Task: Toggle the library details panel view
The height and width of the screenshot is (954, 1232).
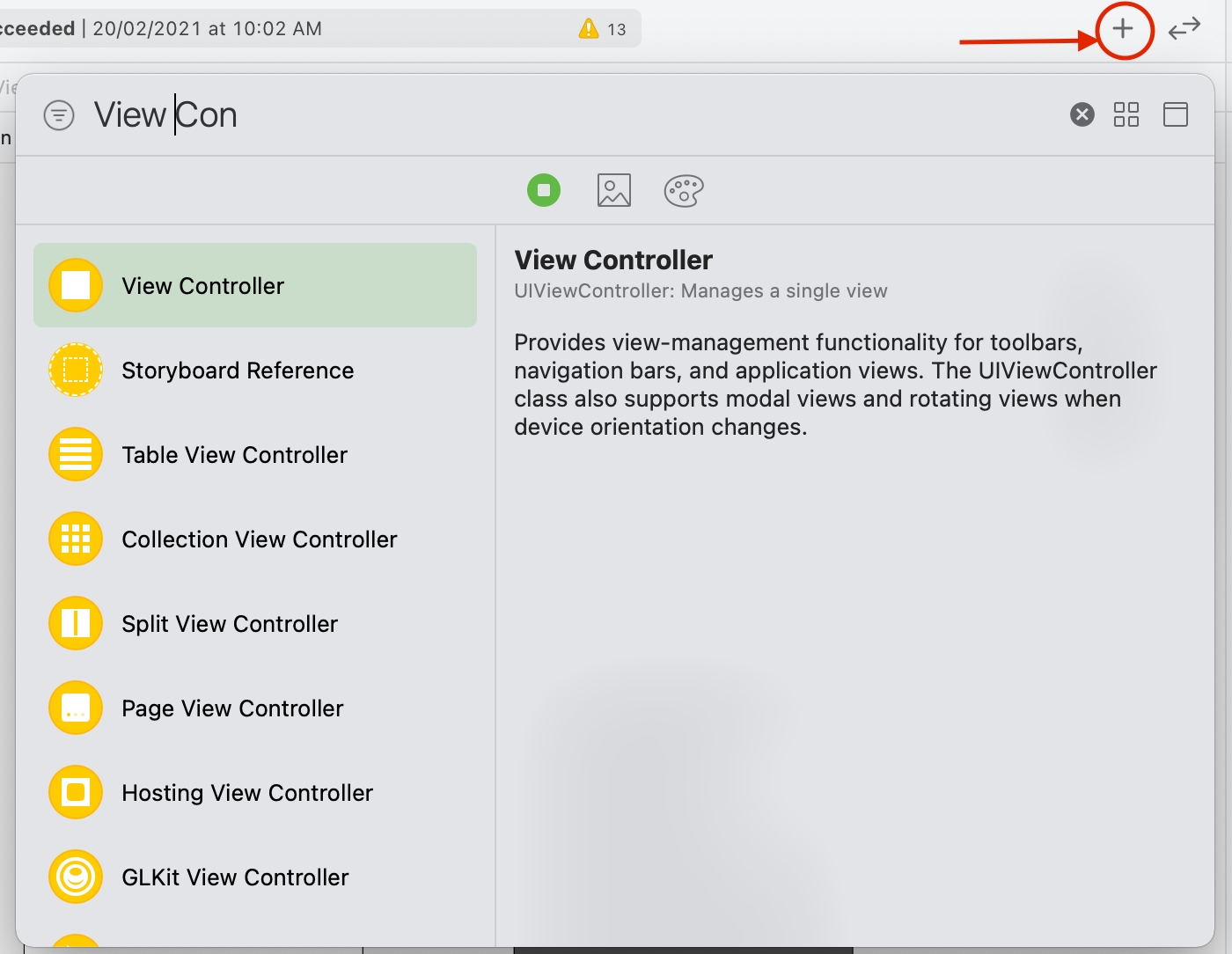Action: pos(1175,114)
